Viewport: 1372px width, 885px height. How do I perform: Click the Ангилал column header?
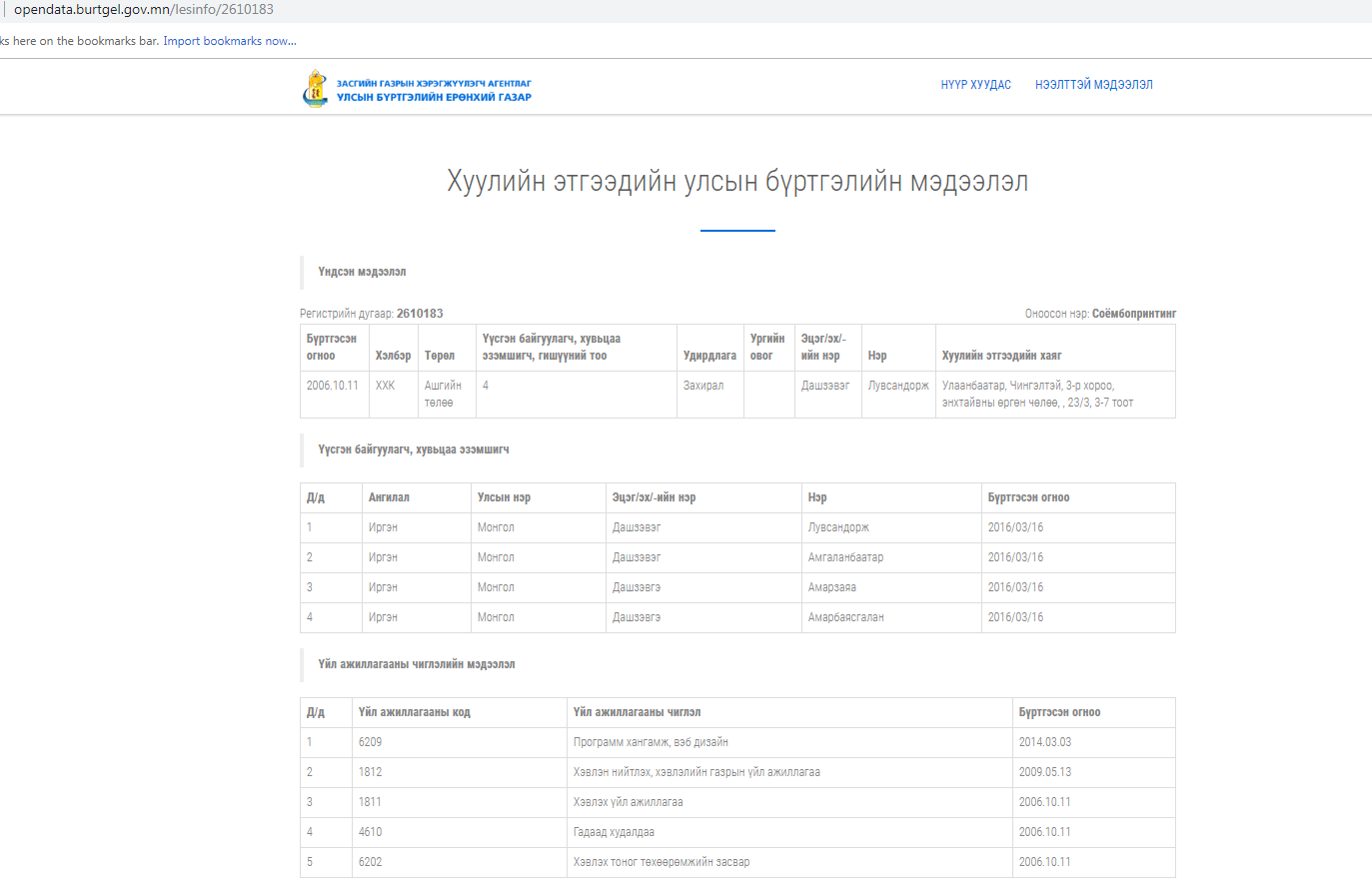point(389,497)
